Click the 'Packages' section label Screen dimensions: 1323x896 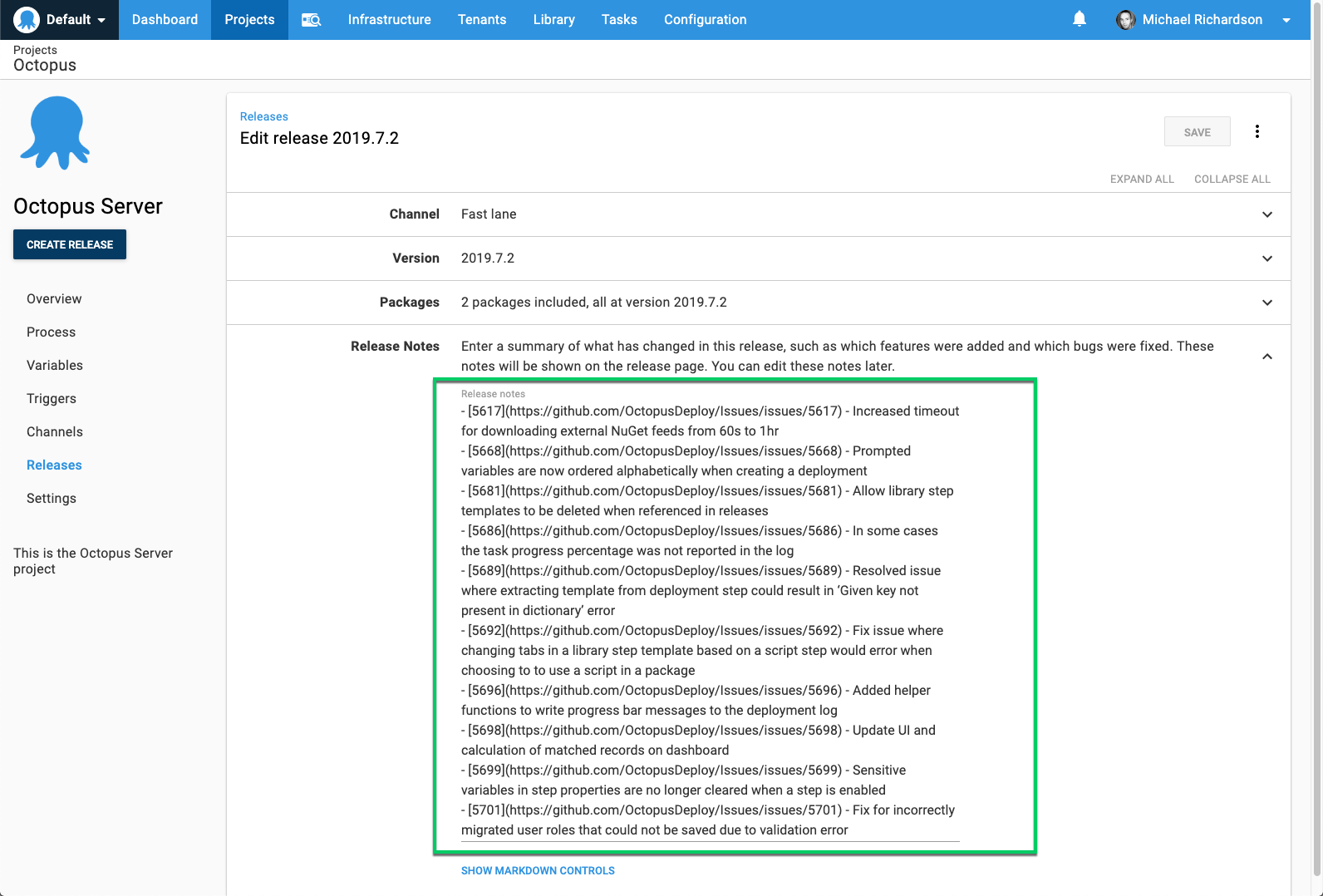pyautogui.click(x=409, y=303)
